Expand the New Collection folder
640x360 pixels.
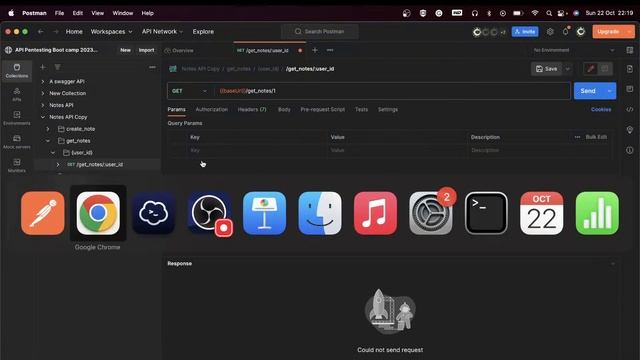(42, 93)
